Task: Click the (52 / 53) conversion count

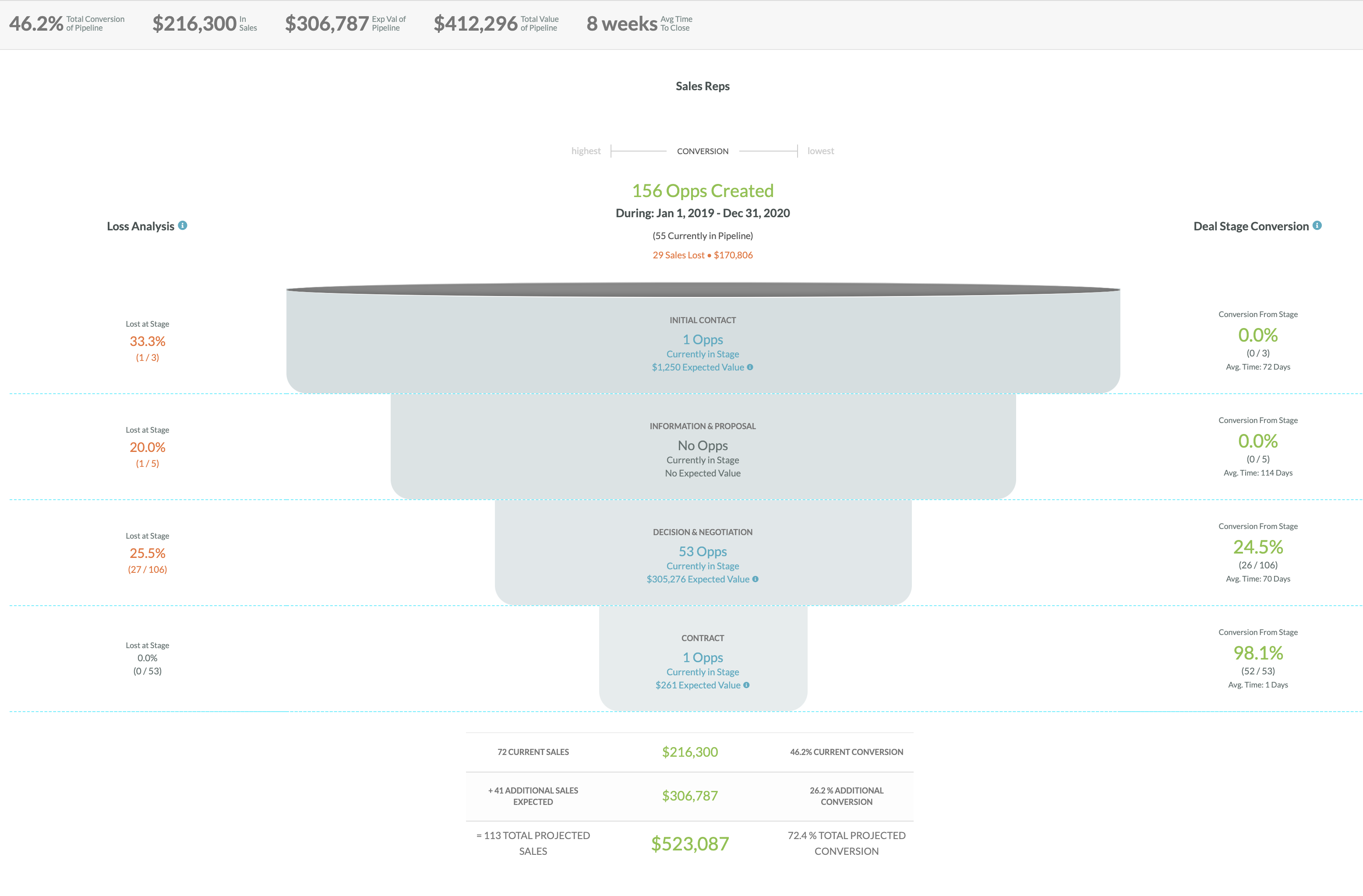Action: pyautogui.click(x=1258, y=671)
